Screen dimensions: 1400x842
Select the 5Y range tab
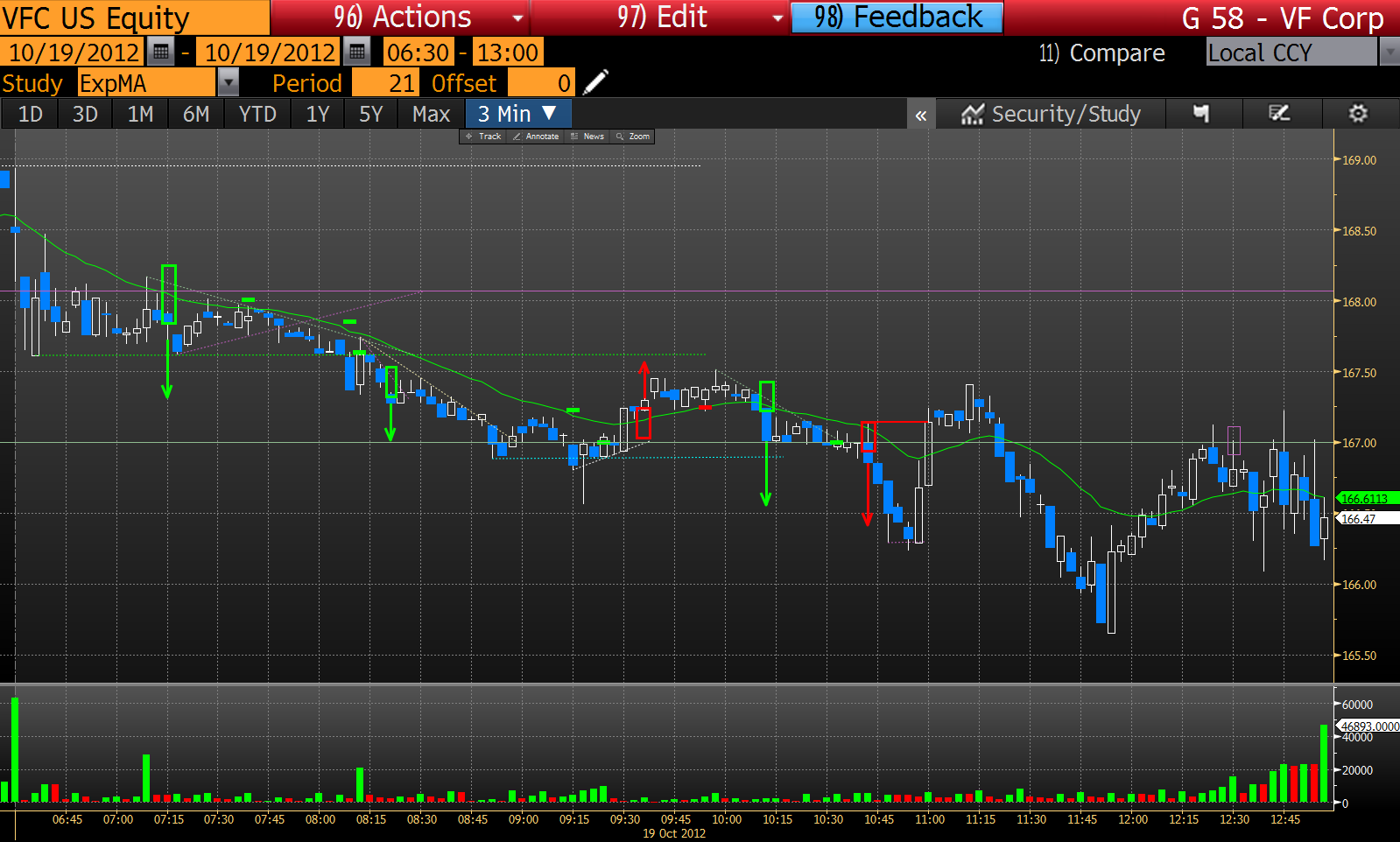(x=371, y=115)
